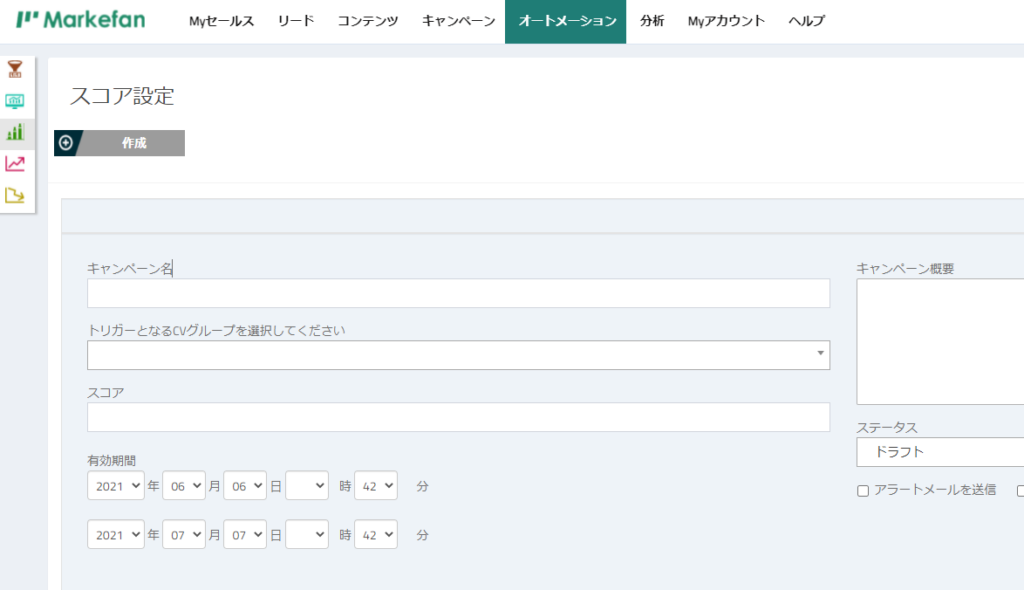The image size is (1024, 590).
Task: Open the 分析 menu
Action: 652,21
